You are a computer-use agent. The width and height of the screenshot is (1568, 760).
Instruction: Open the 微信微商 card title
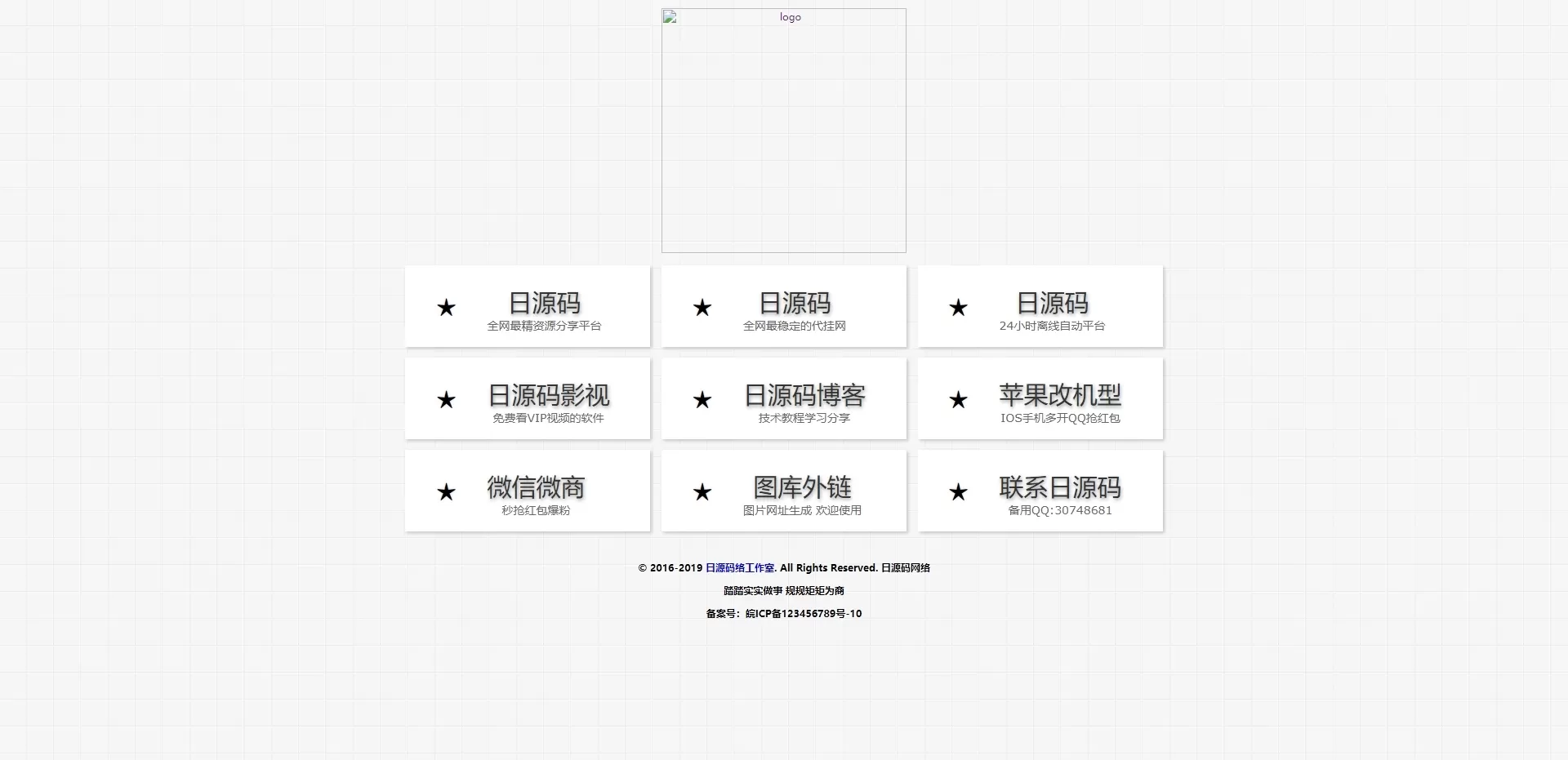coord(536,487)
